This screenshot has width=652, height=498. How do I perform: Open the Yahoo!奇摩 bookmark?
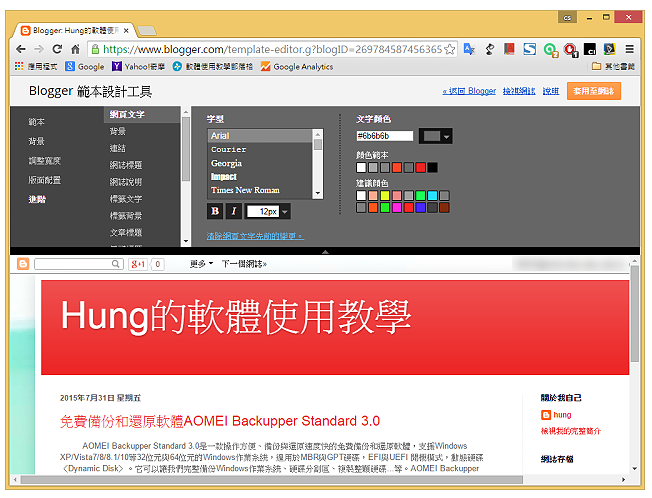coord(138,67)
